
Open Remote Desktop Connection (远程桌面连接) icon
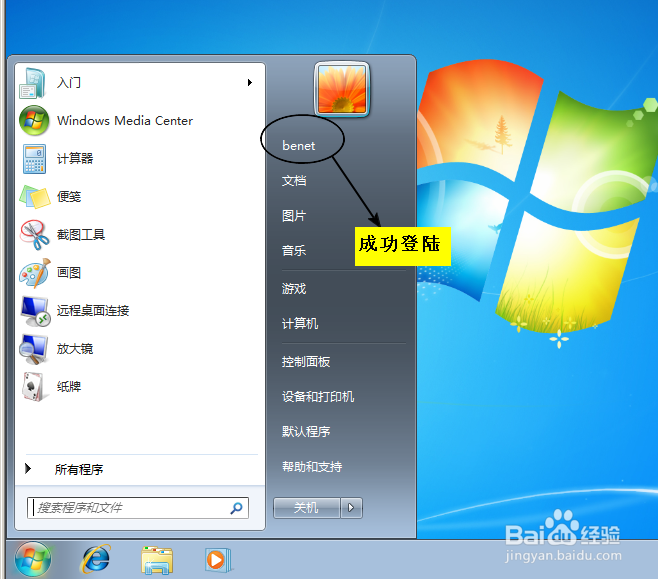pos(35,311)
